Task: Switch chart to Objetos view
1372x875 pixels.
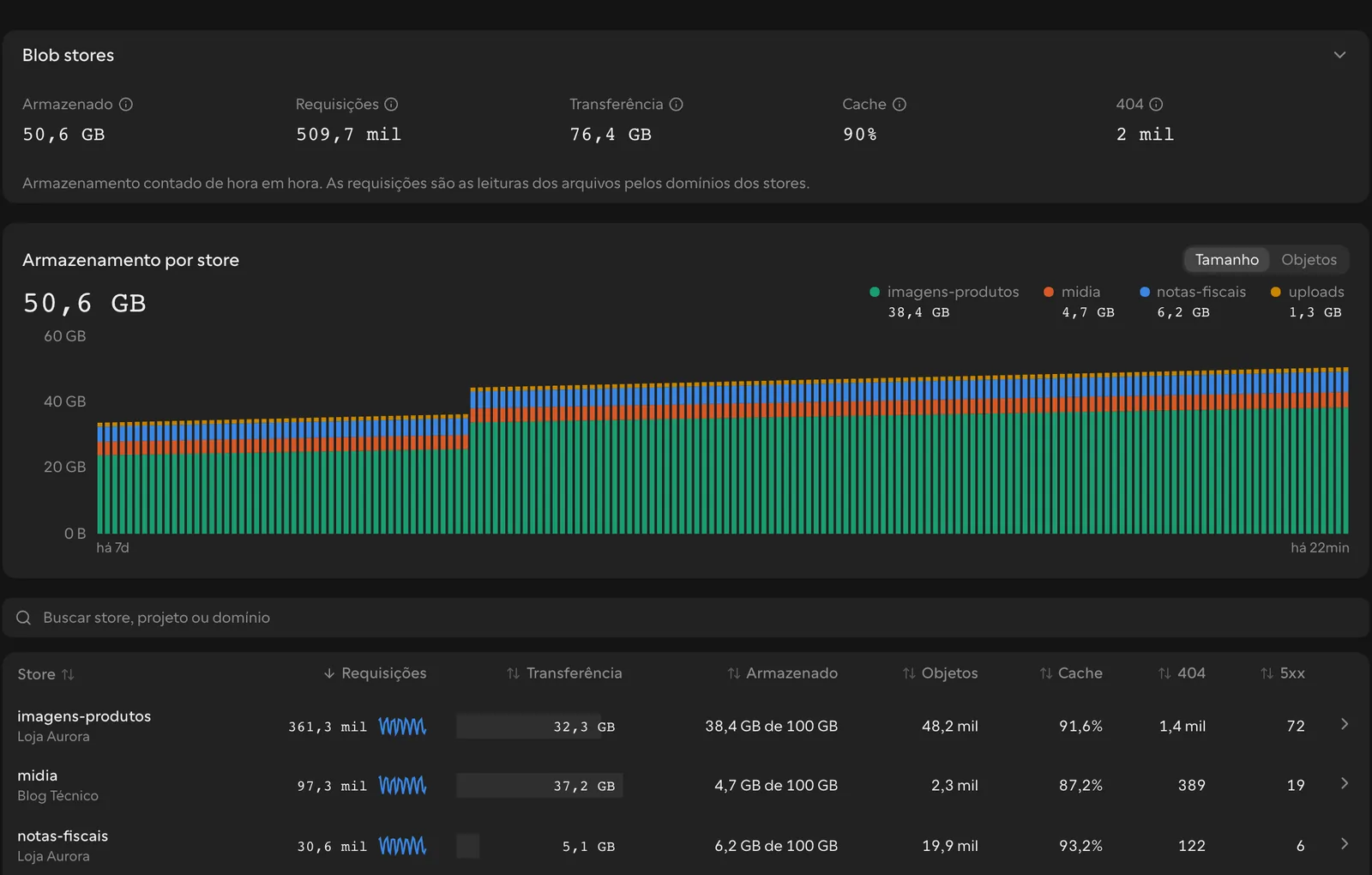Action: click(1309, 259)
